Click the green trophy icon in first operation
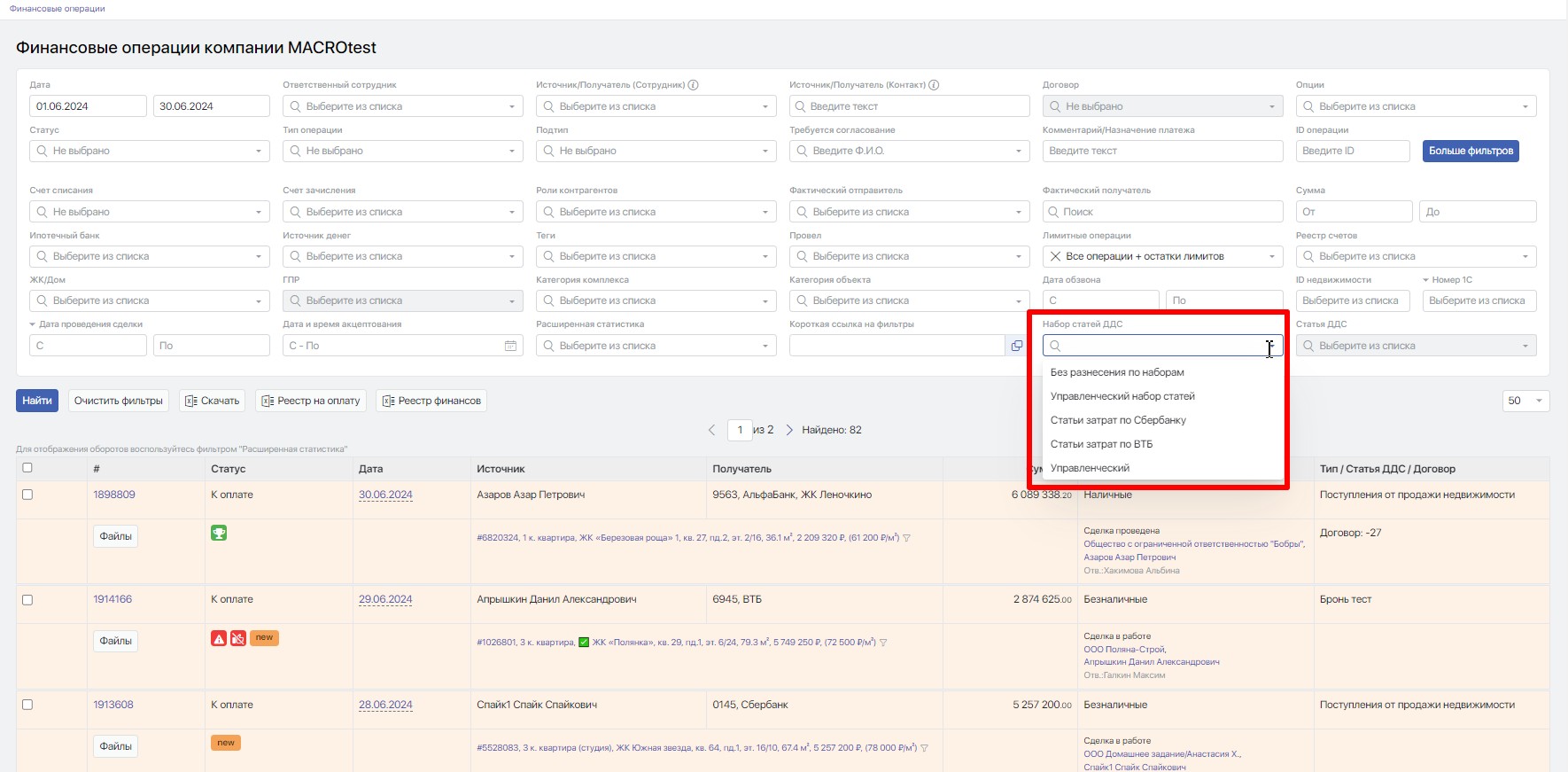The height and width of the screenshot is (772, 1568). point(219,533)
